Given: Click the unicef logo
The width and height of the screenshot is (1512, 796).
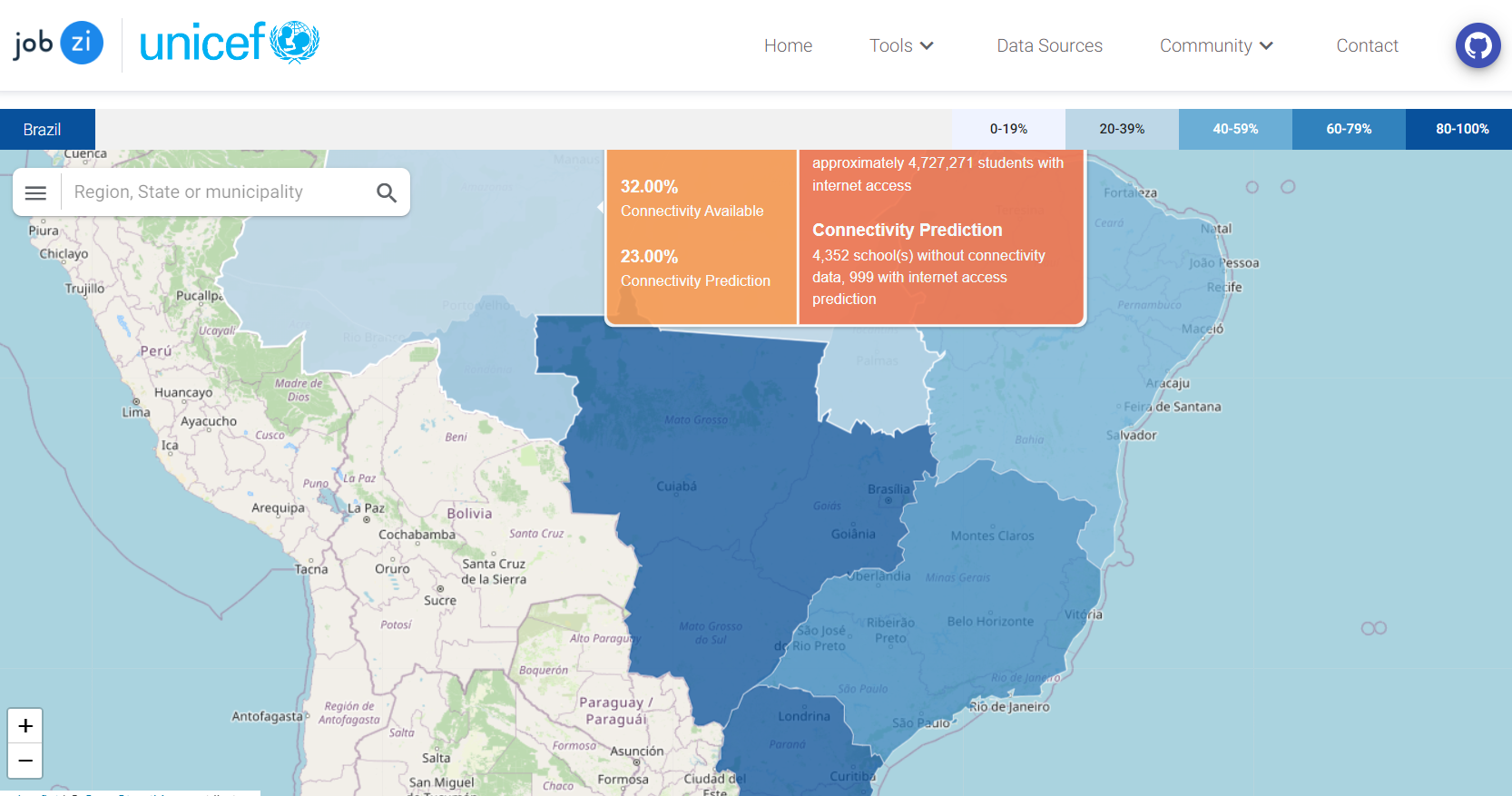Looking at the screenshot, I should (x=229, y=43).
